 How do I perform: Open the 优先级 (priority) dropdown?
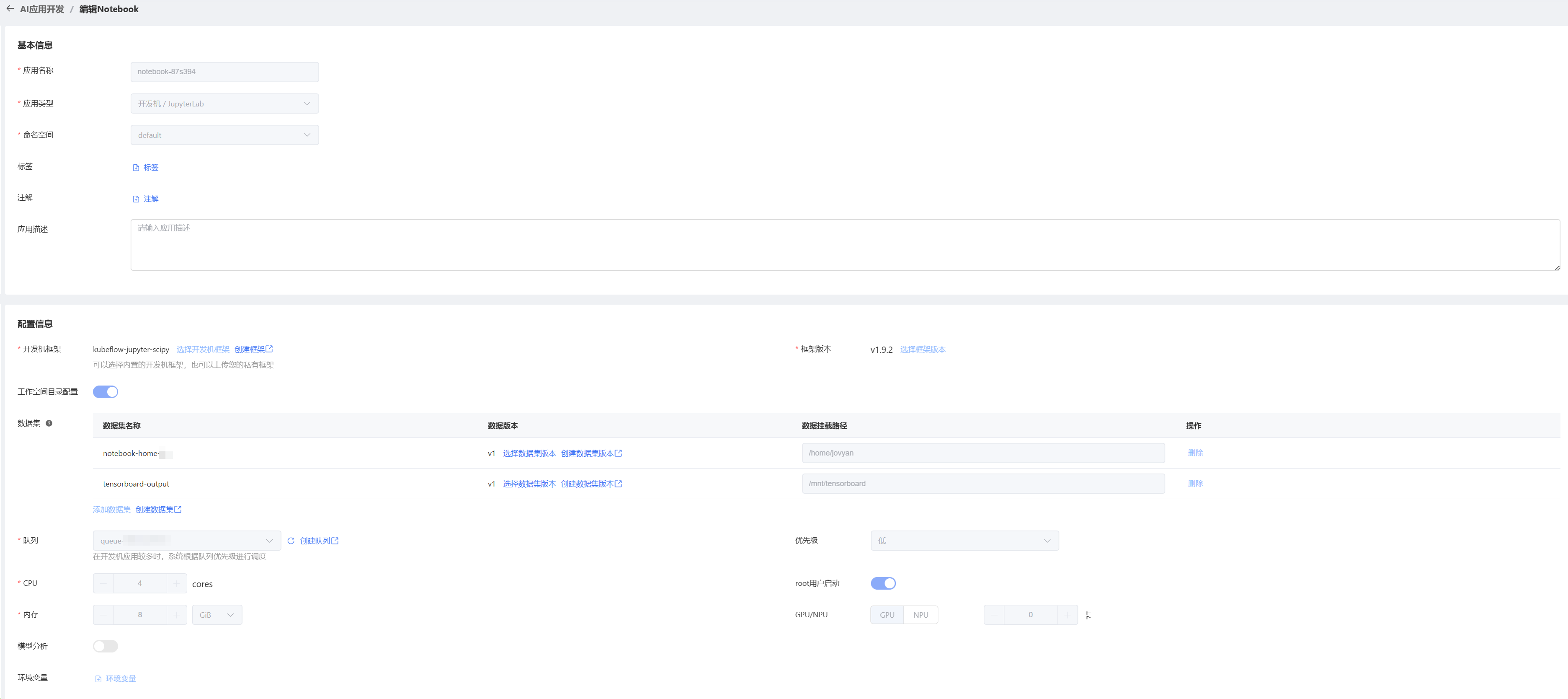[x=964, y=541]
